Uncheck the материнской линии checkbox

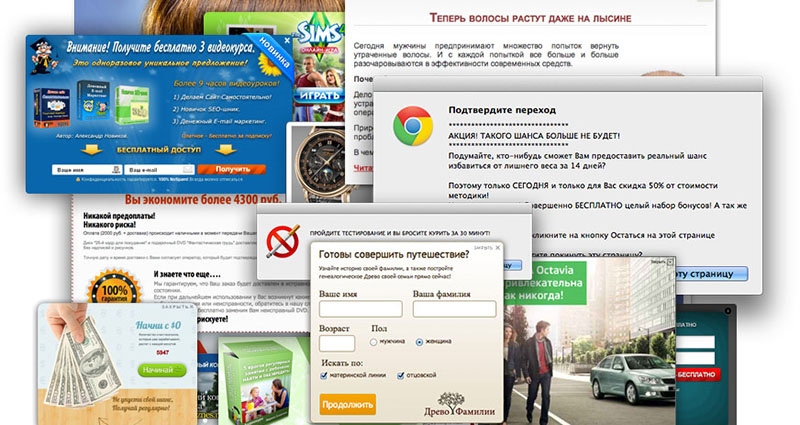click(323, 376)
